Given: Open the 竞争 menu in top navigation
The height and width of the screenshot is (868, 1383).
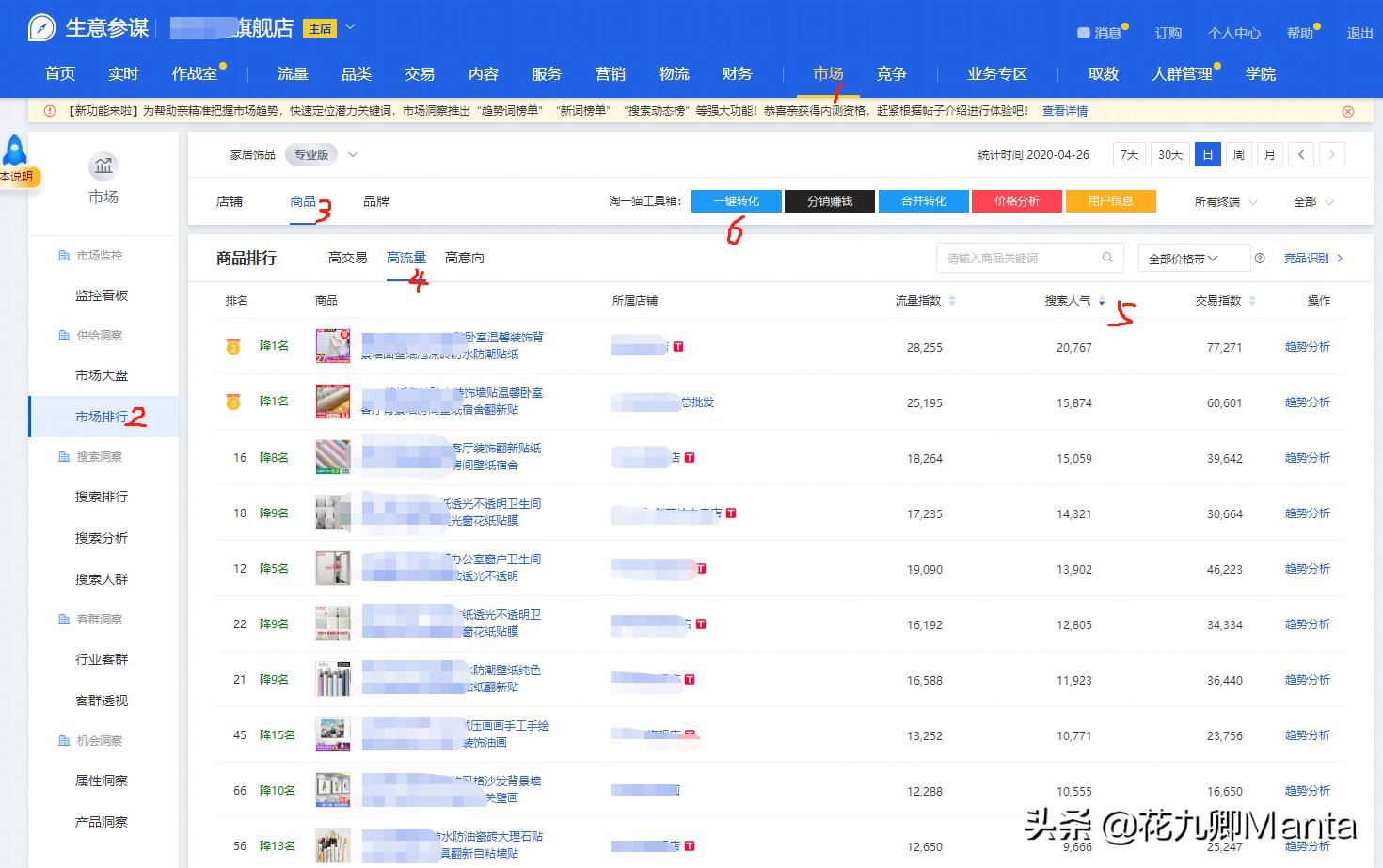Looking at the screenshot, I should tap(890, 73).
